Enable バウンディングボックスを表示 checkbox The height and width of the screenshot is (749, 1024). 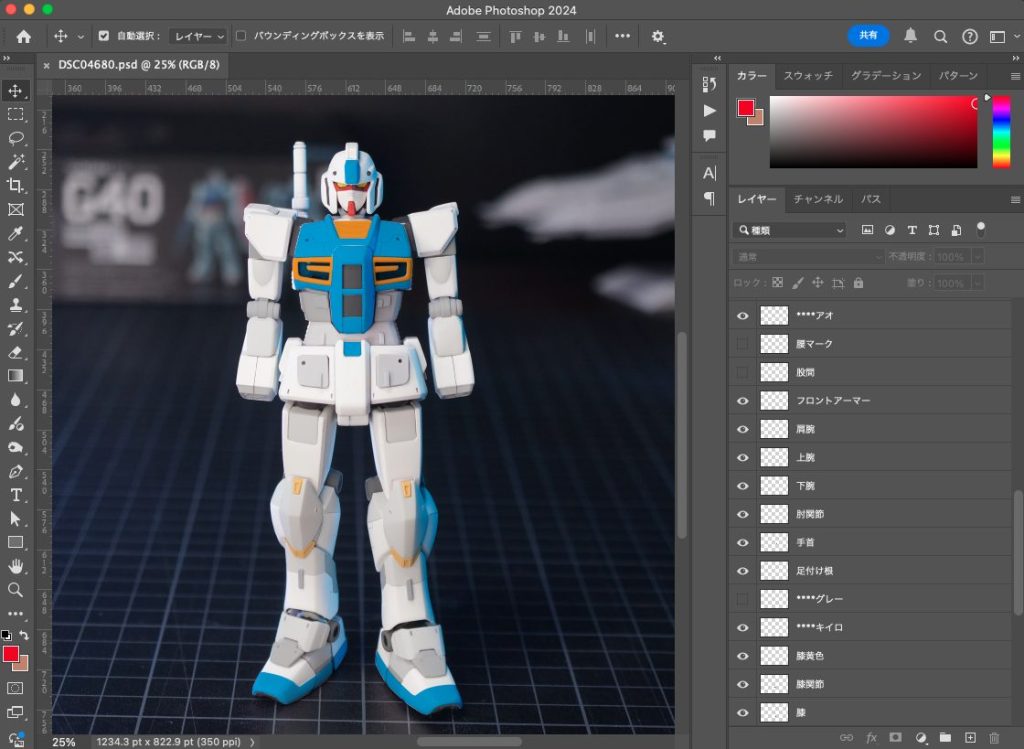pos(241,36)
